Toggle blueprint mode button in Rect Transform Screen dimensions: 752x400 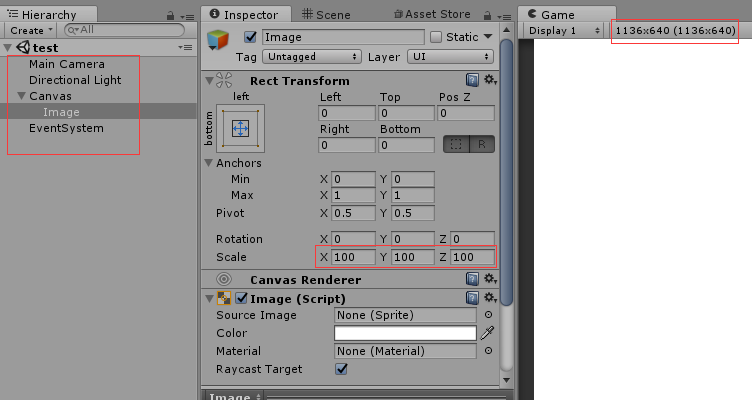pos(456,144)
